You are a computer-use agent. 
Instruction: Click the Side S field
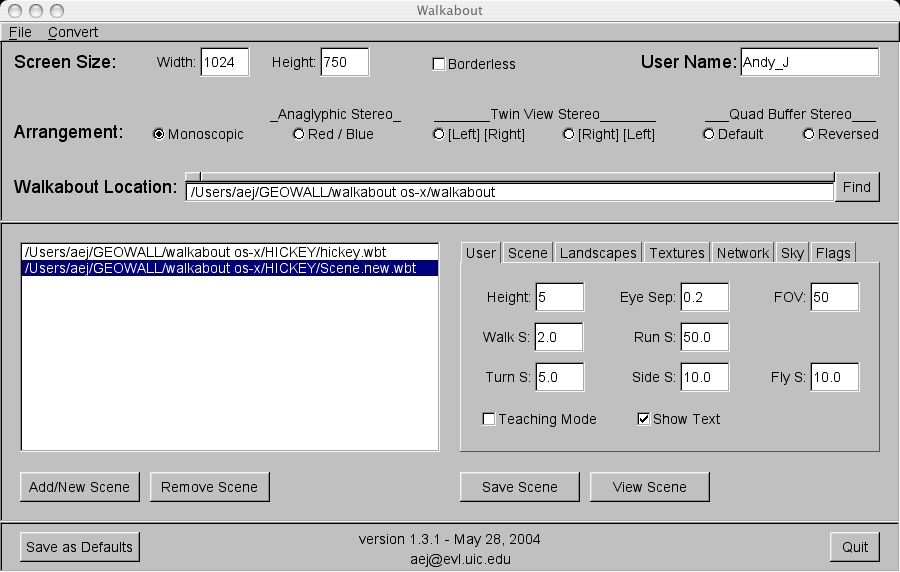(x=705, y=377)
